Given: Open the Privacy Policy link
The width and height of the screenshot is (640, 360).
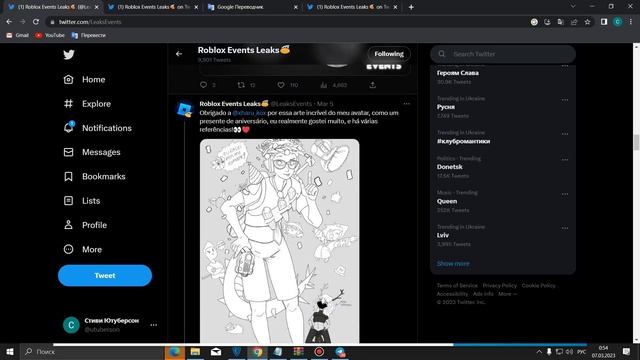Looking at the screenshot, I should 500,285.
